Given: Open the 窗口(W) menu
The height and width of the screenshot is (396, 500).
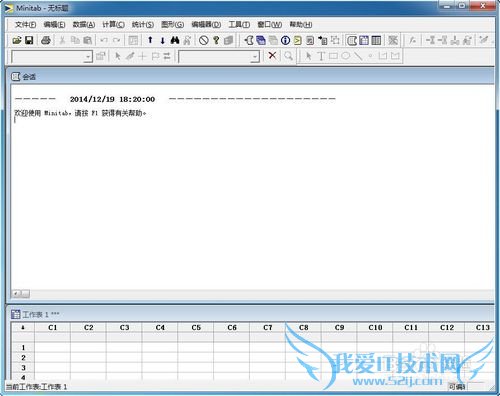Looking at the screenshot, I should coord(270,24).
